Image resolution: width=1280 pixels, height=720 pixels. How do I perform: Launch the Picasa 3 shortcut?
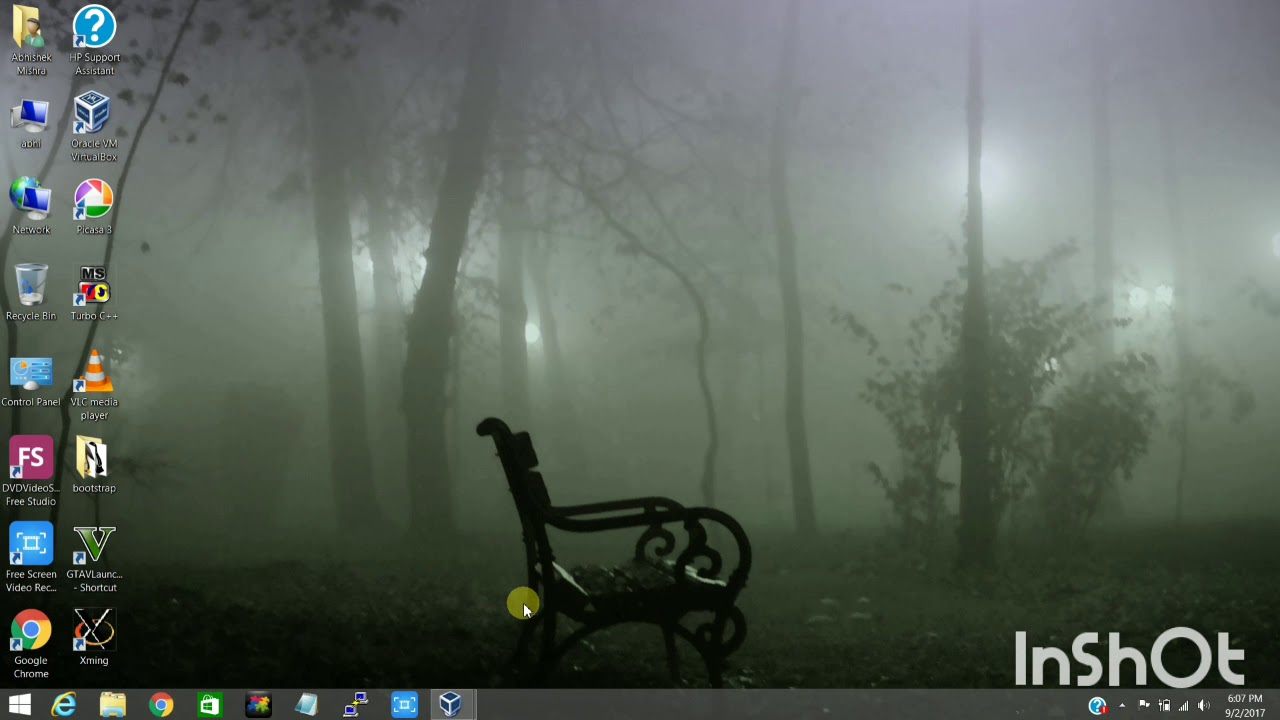click(94, 206)
